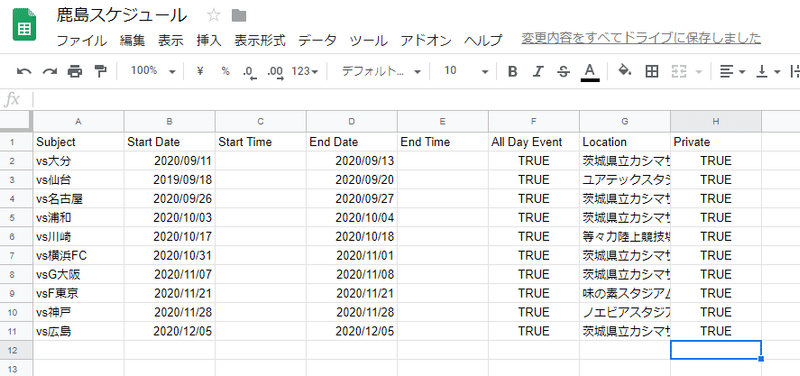This screenshot has width=800, height=376.
Task: Select column H header
Action: (716, 121)
